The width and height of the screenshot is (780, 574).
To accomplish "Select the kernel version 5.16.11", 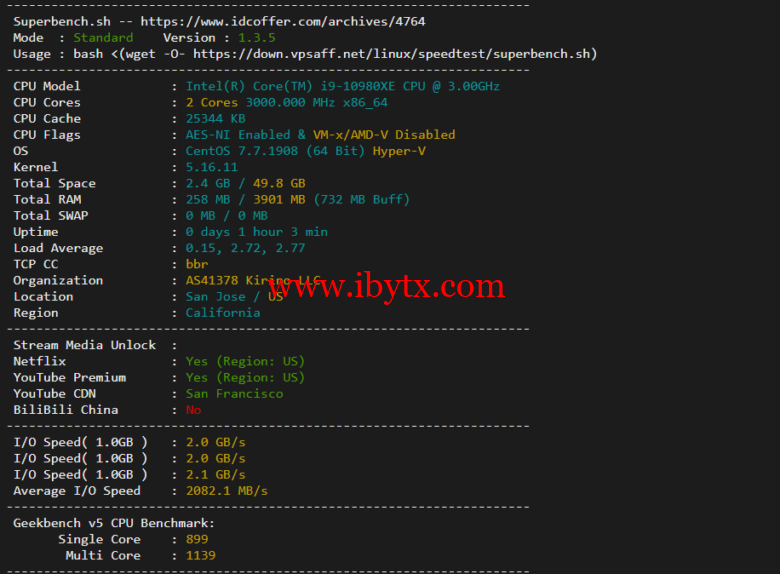I will tap(212, 167).
